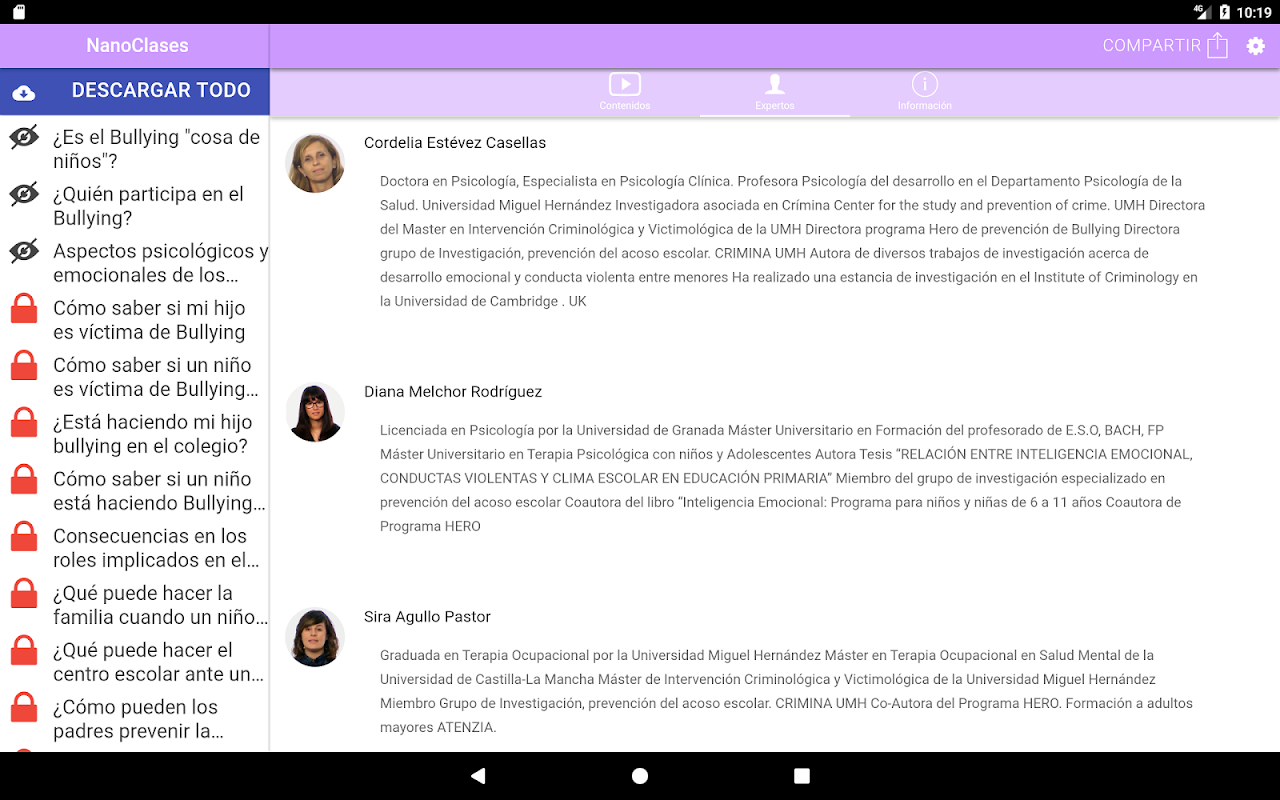Select lesson ¿Está haciendo mi hijo bullying en el colegio?
The image size is (1280, 800).
coord(153,434)
